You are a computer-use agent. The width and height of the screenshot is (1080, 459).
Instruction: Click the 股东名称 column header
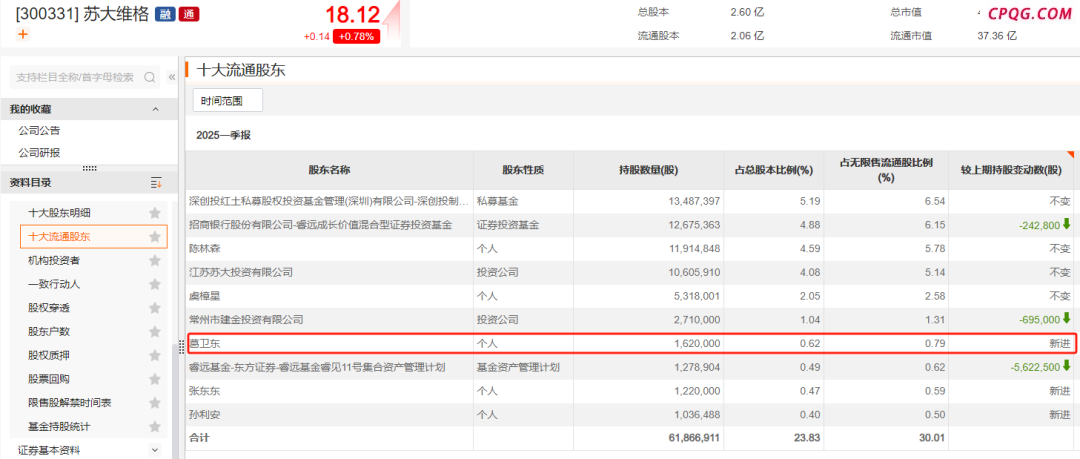(x=329, y=170)
